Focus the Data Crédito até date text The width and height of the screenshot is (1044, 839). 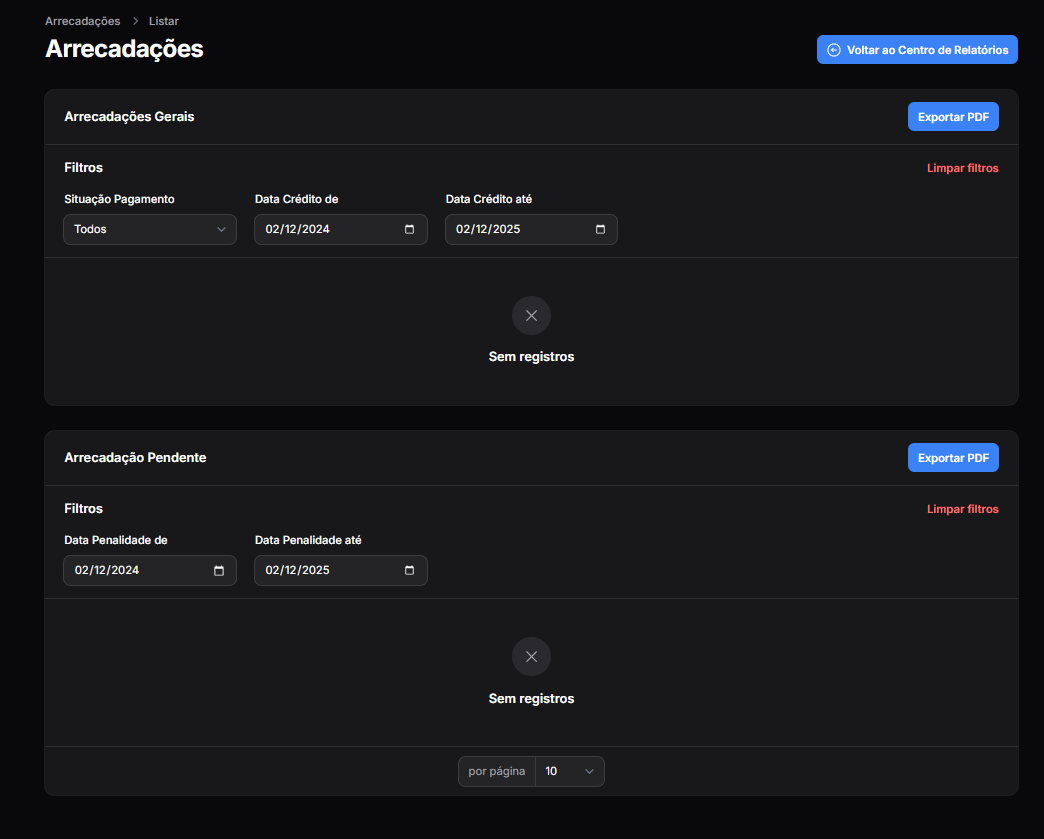click(x=489, y=229)
